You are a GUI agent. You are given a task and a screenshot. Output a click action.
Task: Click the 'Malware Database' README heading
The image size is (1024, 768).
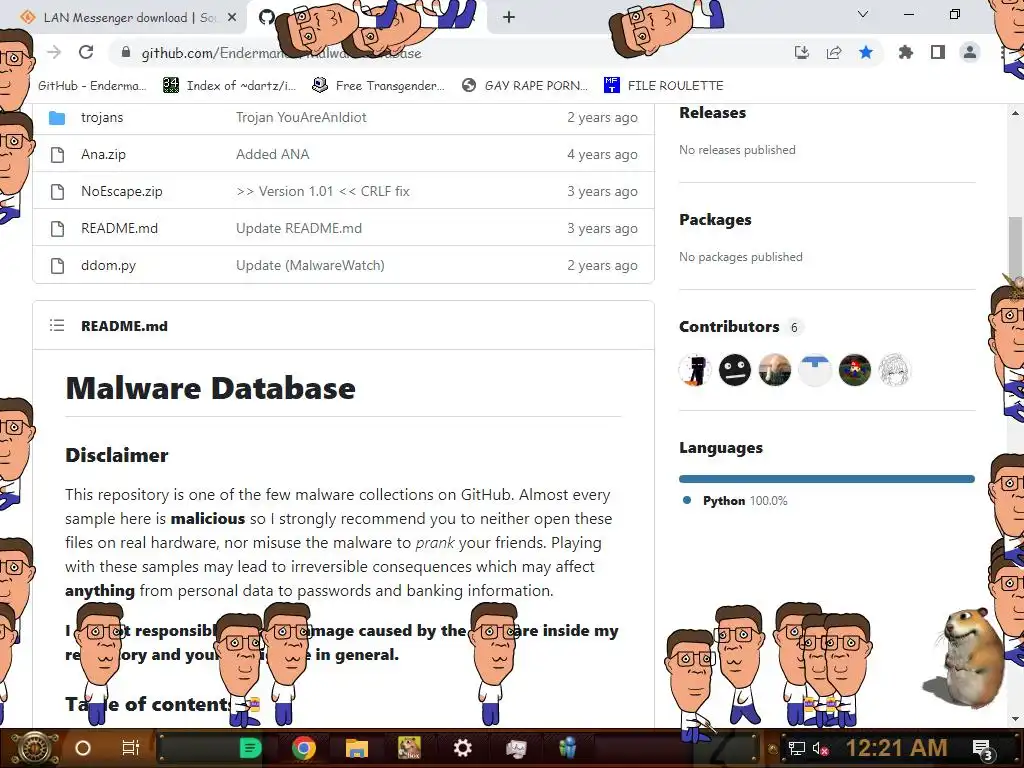click(x=210, y=389)
